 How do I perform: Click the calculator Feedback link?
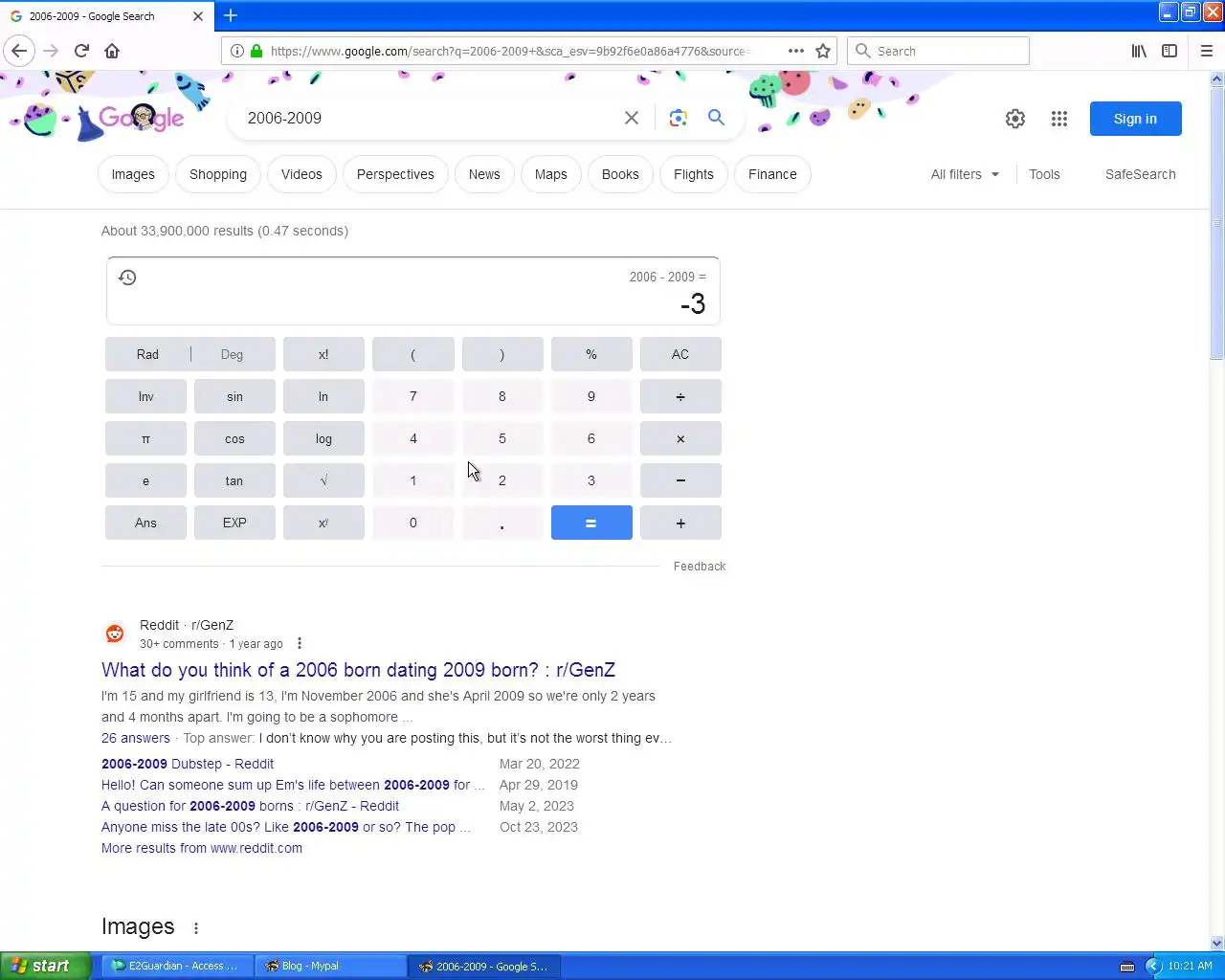700,567
